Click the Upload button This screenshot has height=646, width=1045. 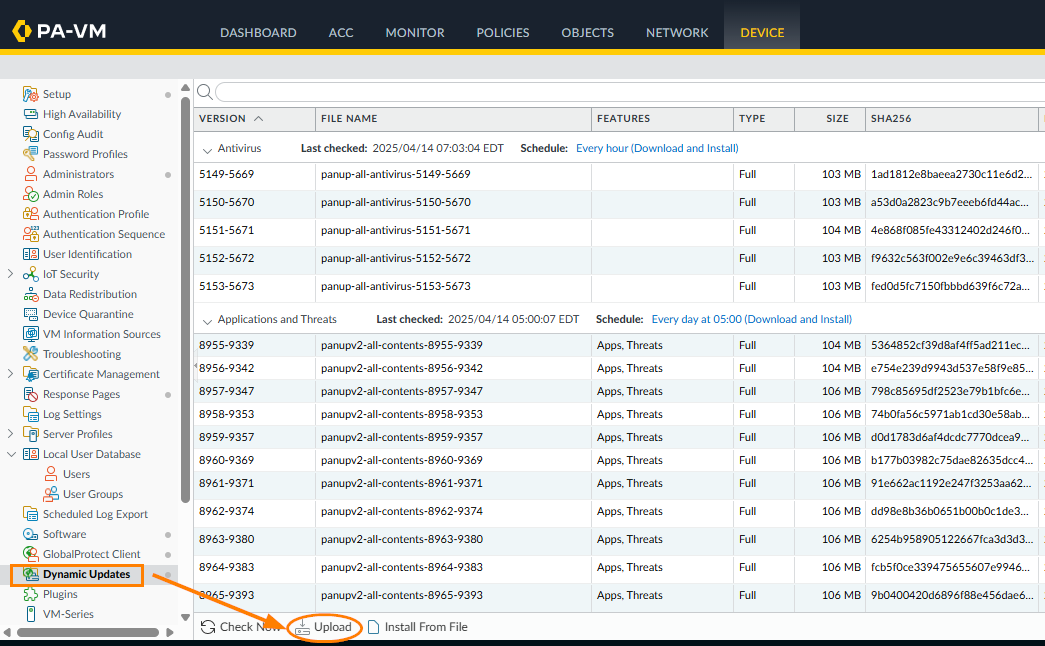(x=324, y=627)
